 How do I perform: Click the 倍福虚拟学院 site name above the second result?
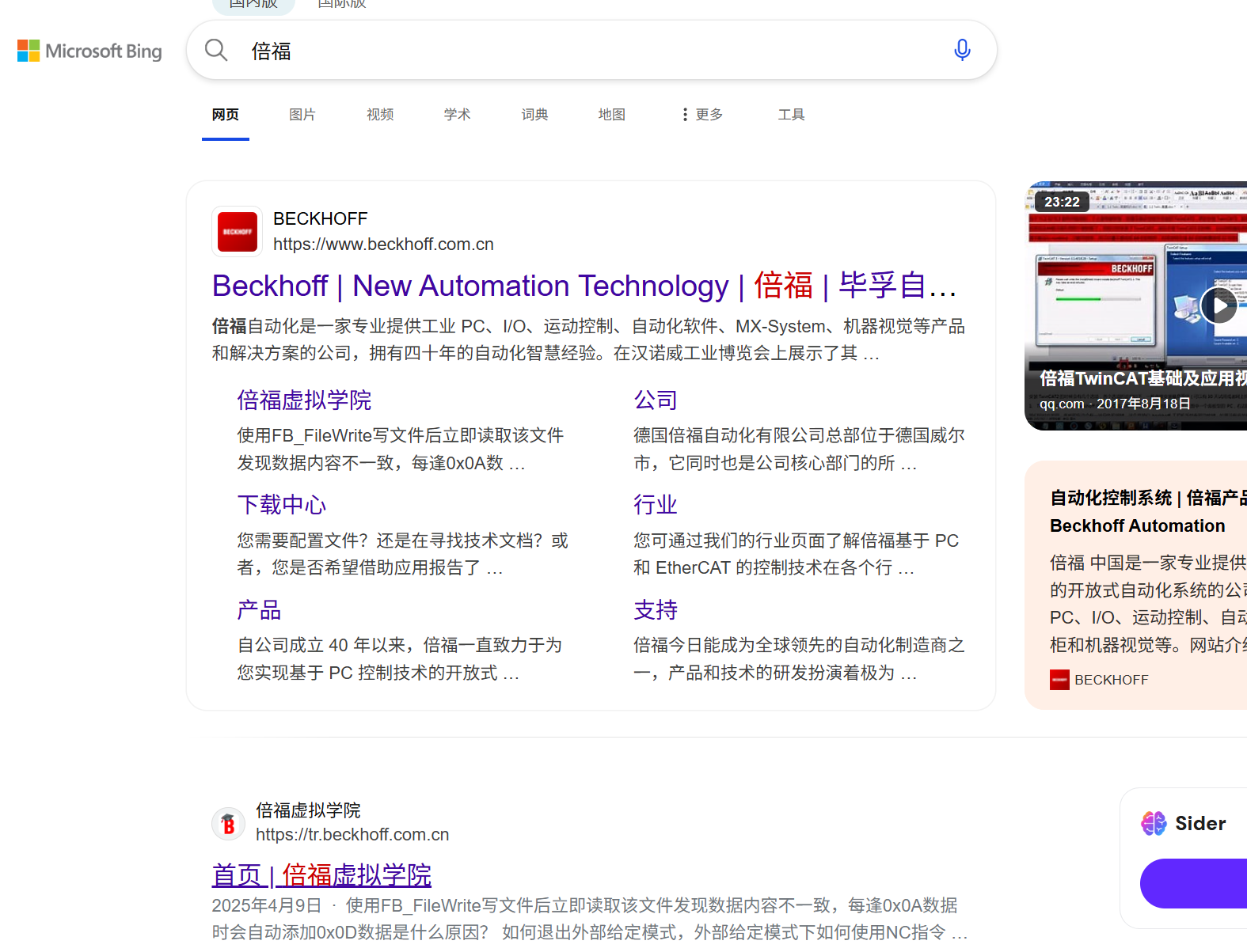click(308, 810)
